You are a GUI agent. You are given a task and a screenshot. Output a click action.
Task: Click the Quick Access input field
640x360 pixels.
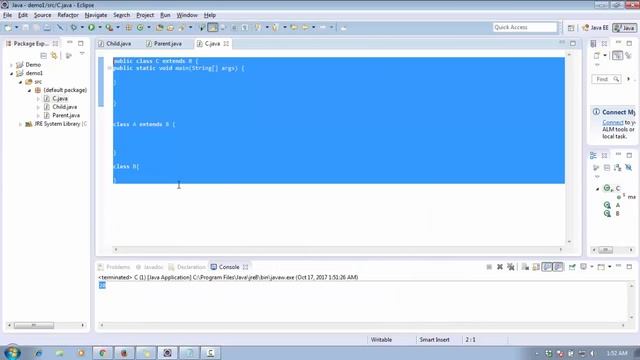pos(524,27)
